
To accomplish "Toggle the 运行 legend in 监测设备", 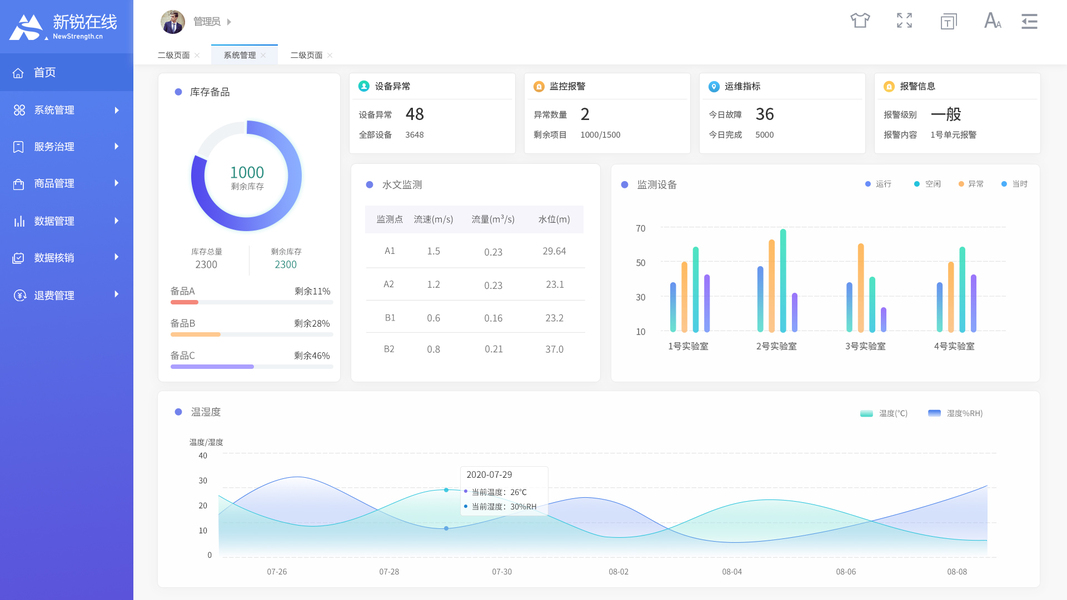I will (x=878, y=184).
